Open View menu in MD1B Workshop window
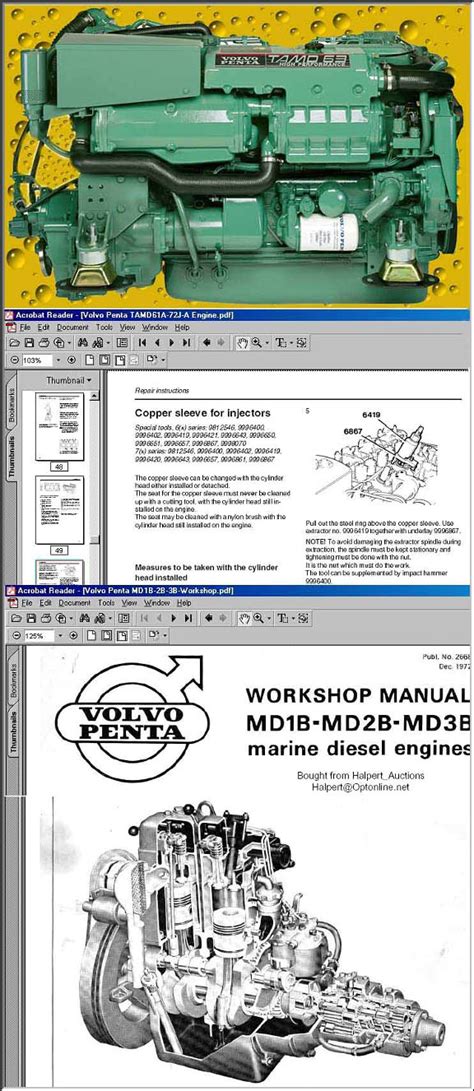The image size is (474, 1091). (129, 603)
